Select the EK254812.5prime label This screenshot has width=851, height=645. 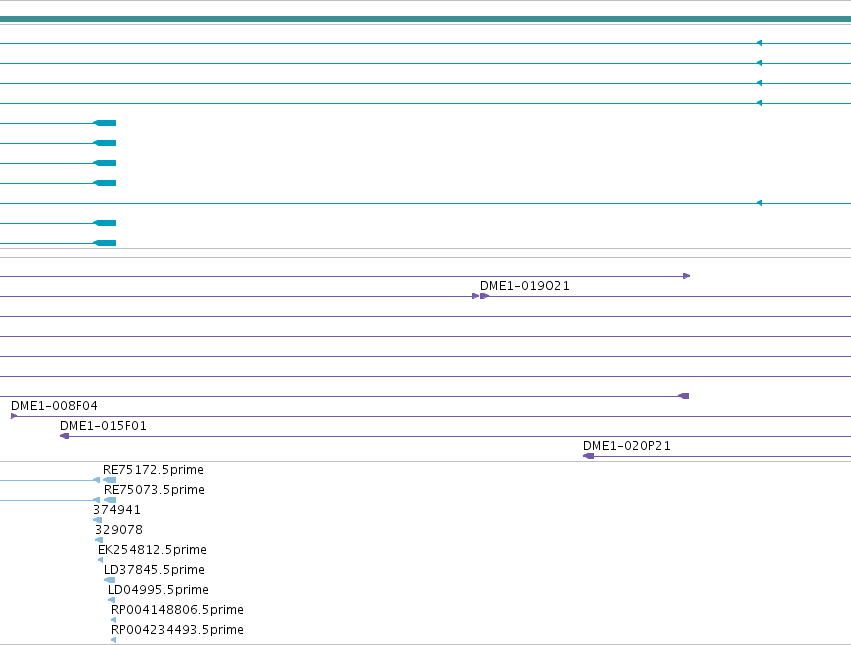pyautogui.click(x=153, y=550)
